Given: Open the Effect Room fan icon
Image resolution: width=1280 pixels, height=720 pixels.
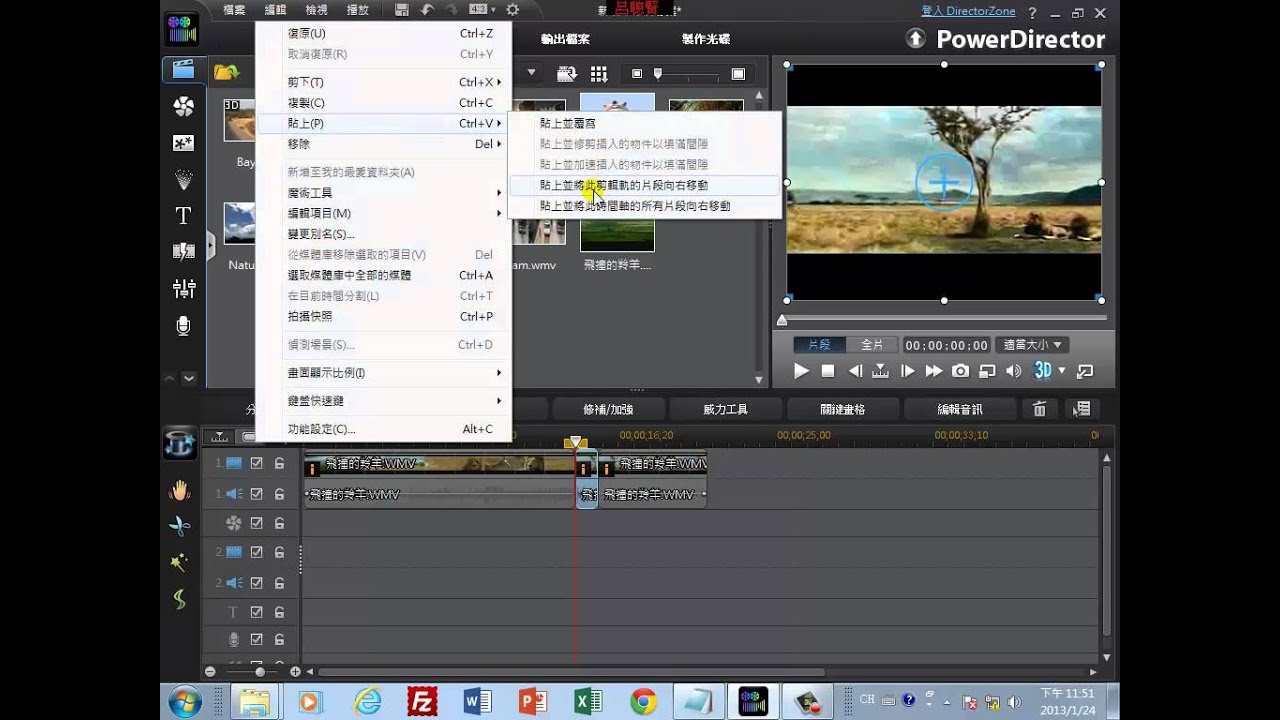Looking at the screenshot, I should [184, 106].
